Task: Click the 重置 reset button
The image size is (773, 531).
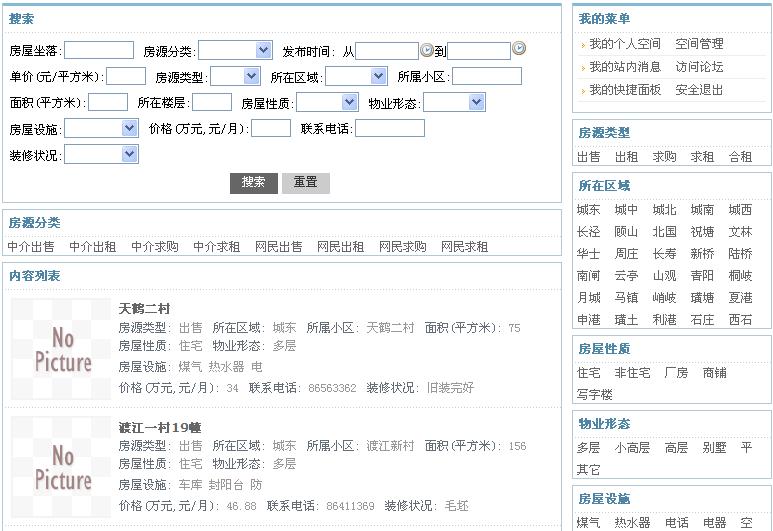Action: (306, 183)
